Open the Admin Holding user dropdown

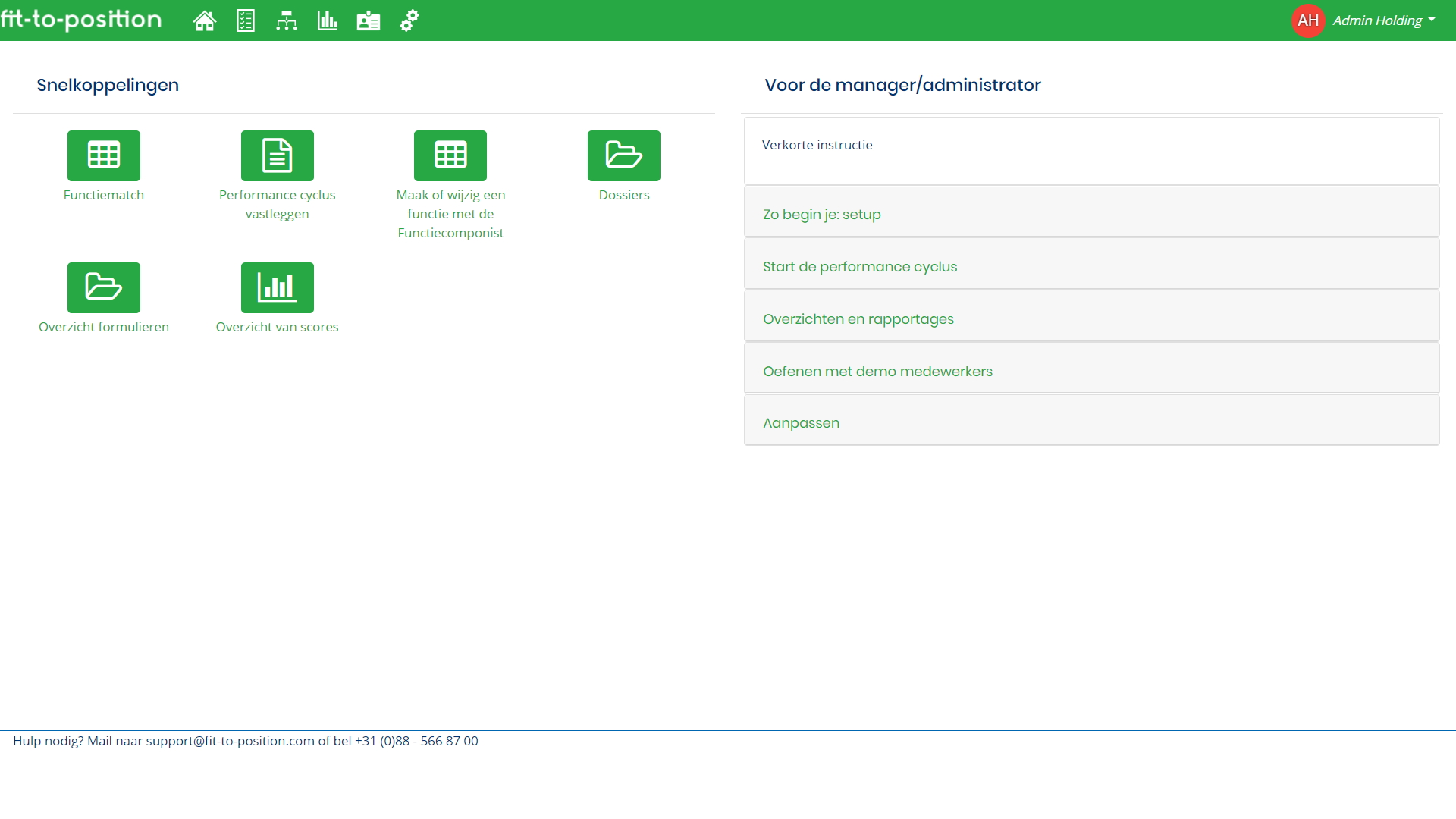point(1384,20)
